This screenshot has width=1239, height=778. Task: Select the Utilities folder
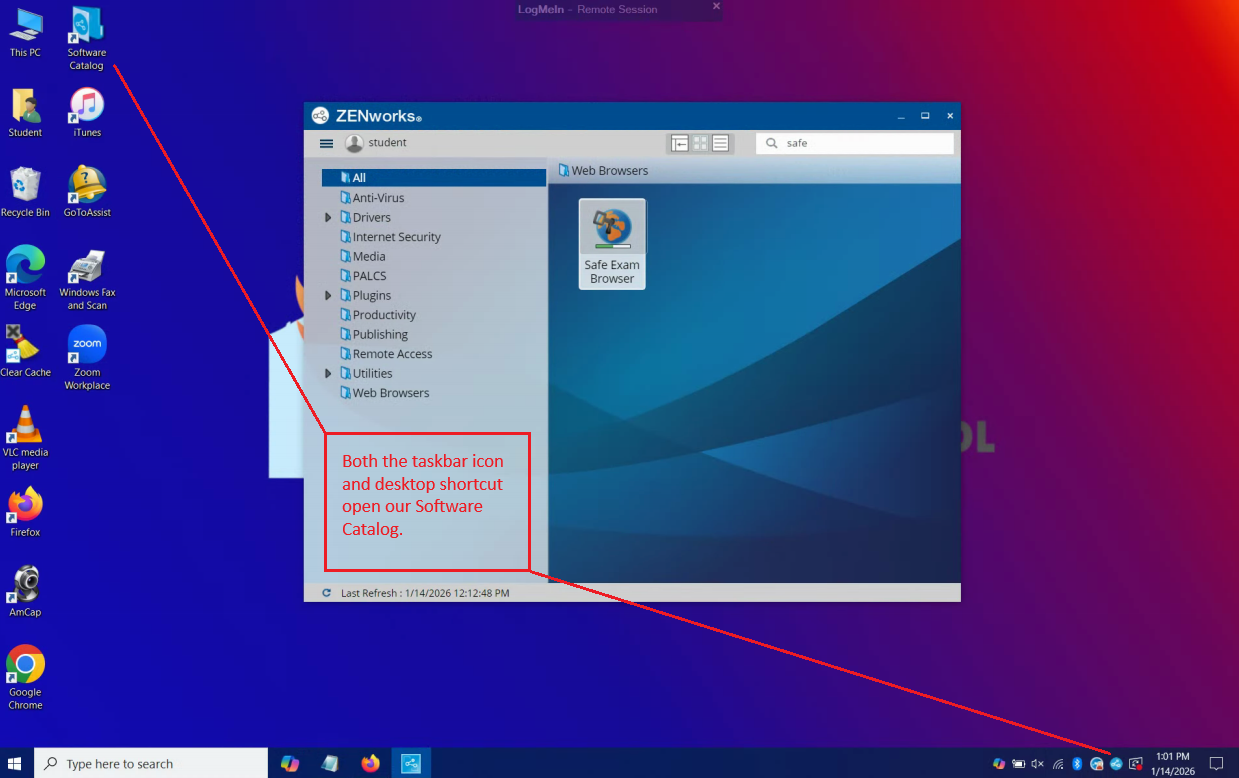click(366, 373)
